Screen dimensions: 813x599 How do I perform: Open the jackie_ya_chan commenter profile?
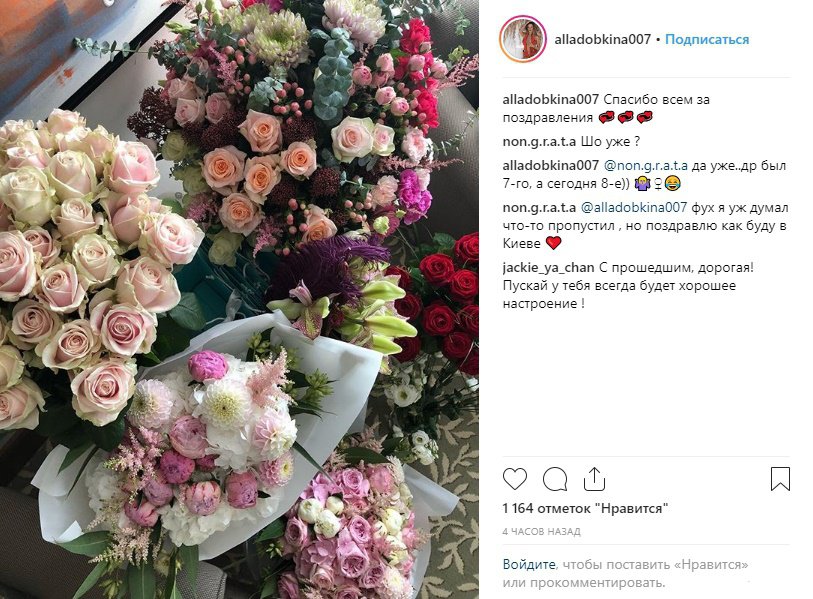coord(549,268)
